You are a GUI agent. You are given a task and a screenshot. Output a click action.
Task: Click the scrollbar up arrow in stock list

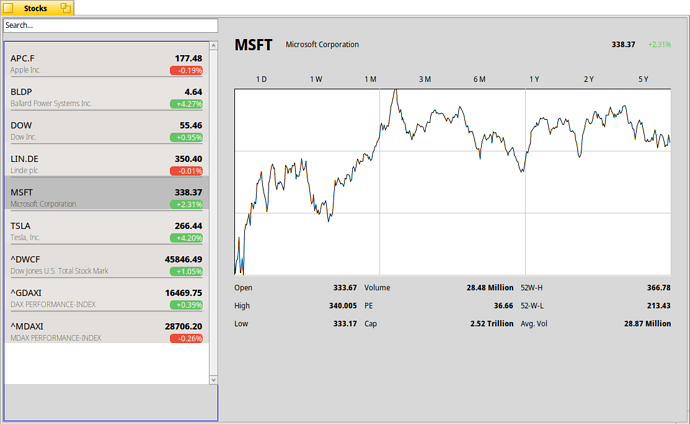(213, 45)
